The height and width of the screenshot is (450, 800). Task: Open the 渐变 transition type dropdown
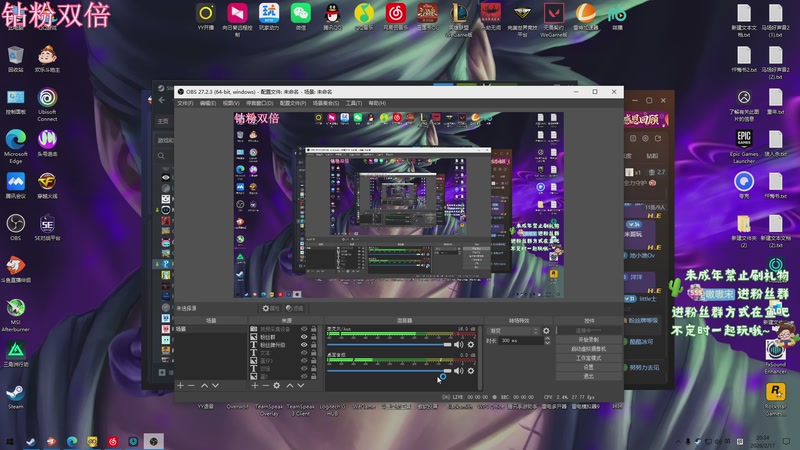(513, 331)
